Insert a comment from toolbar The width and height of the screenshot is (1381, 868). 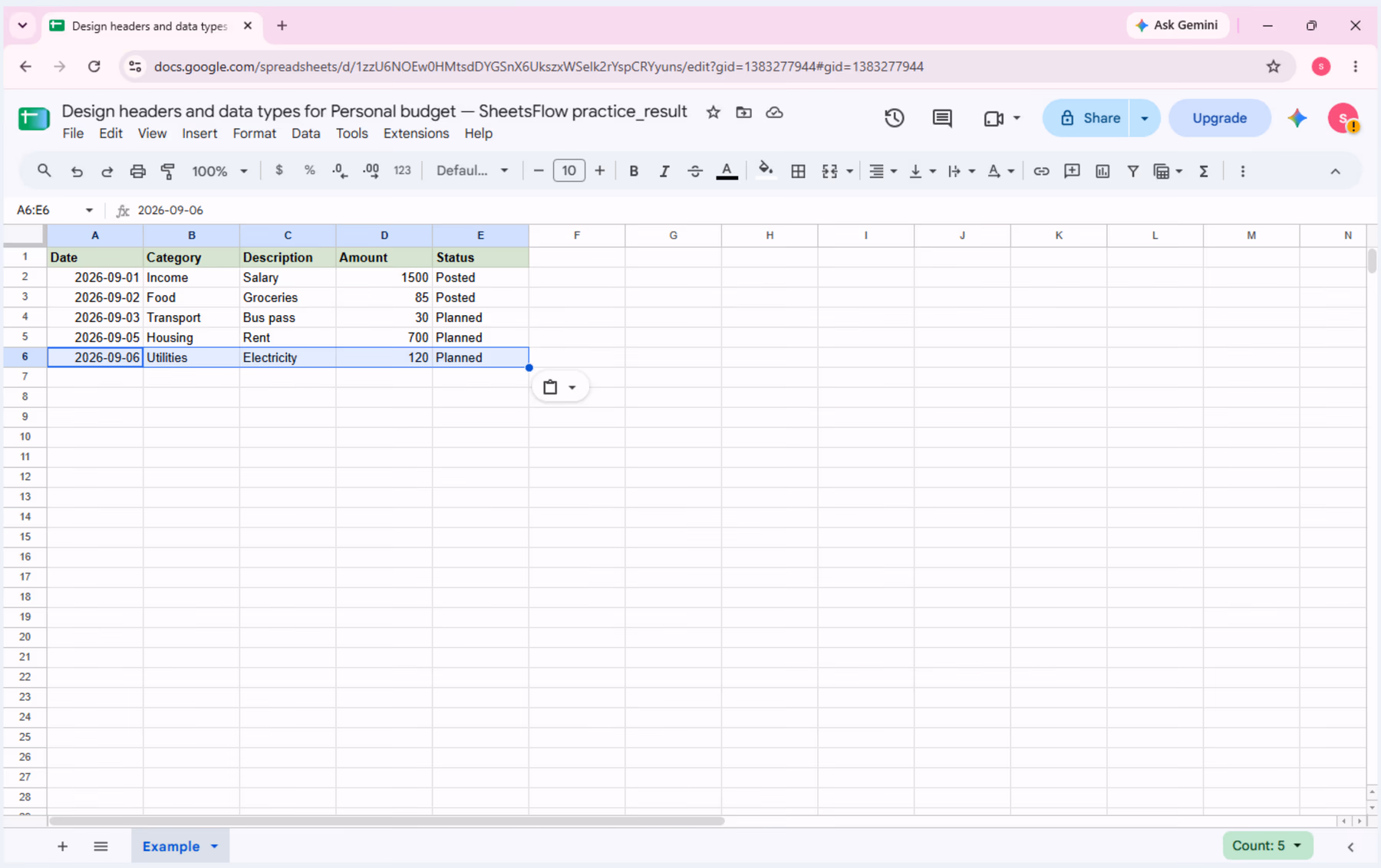[1072, 171]
